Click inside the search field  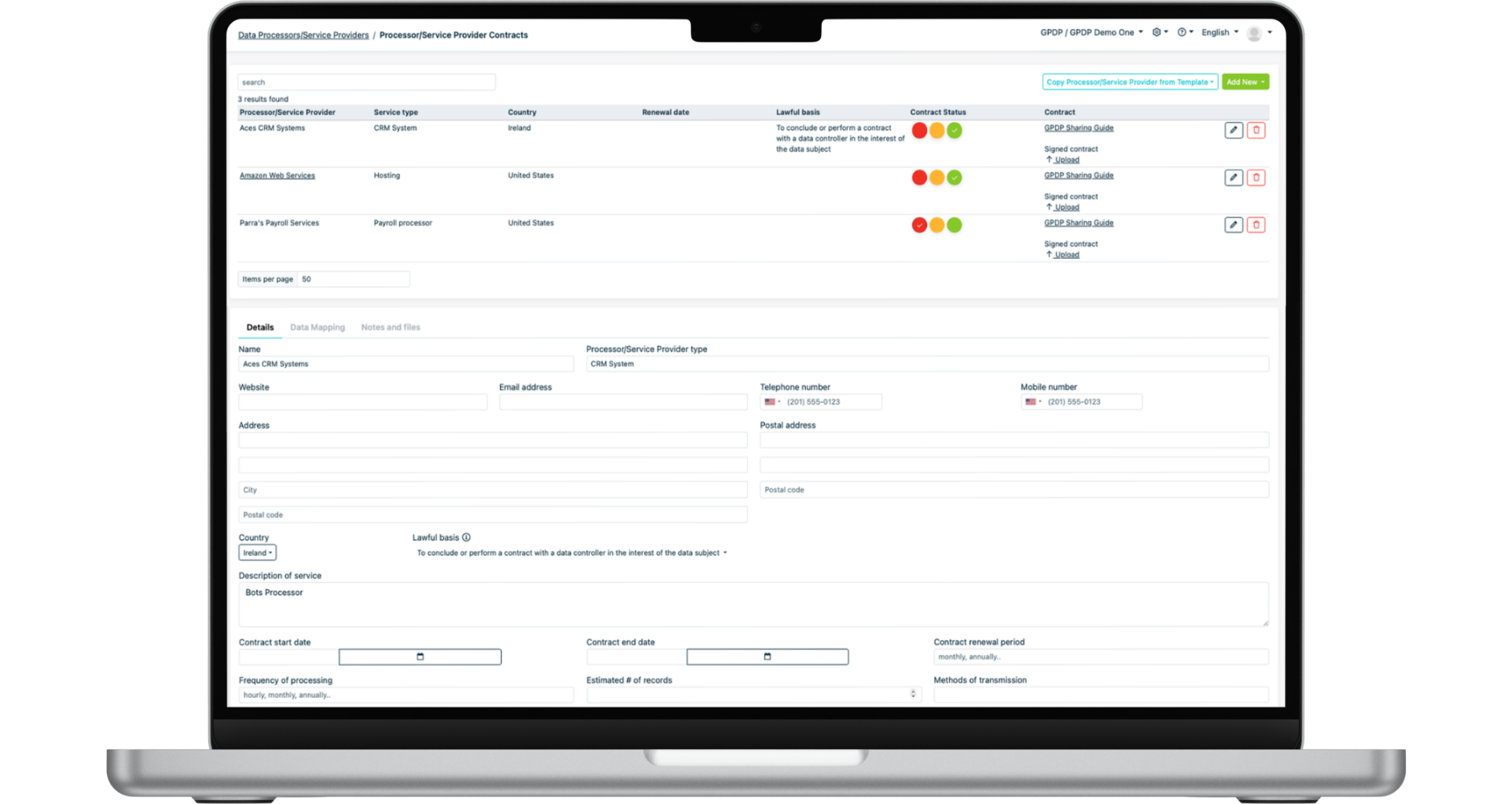point(366,81)
